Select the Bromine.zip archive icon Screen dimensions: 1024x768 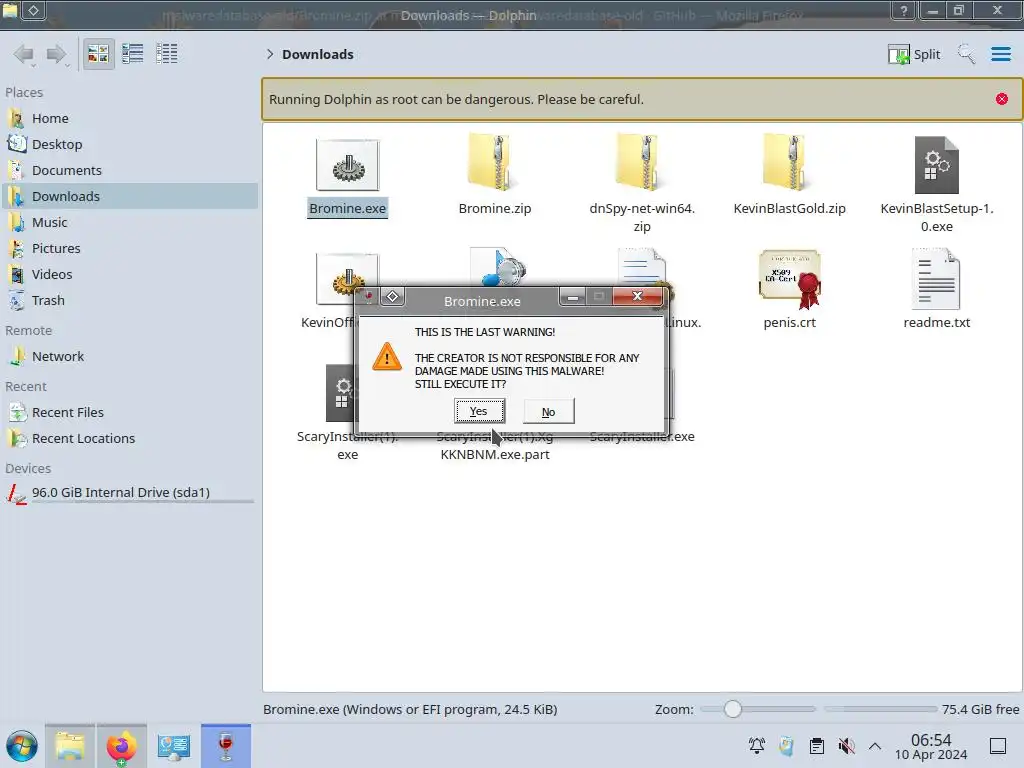(495, 163)
